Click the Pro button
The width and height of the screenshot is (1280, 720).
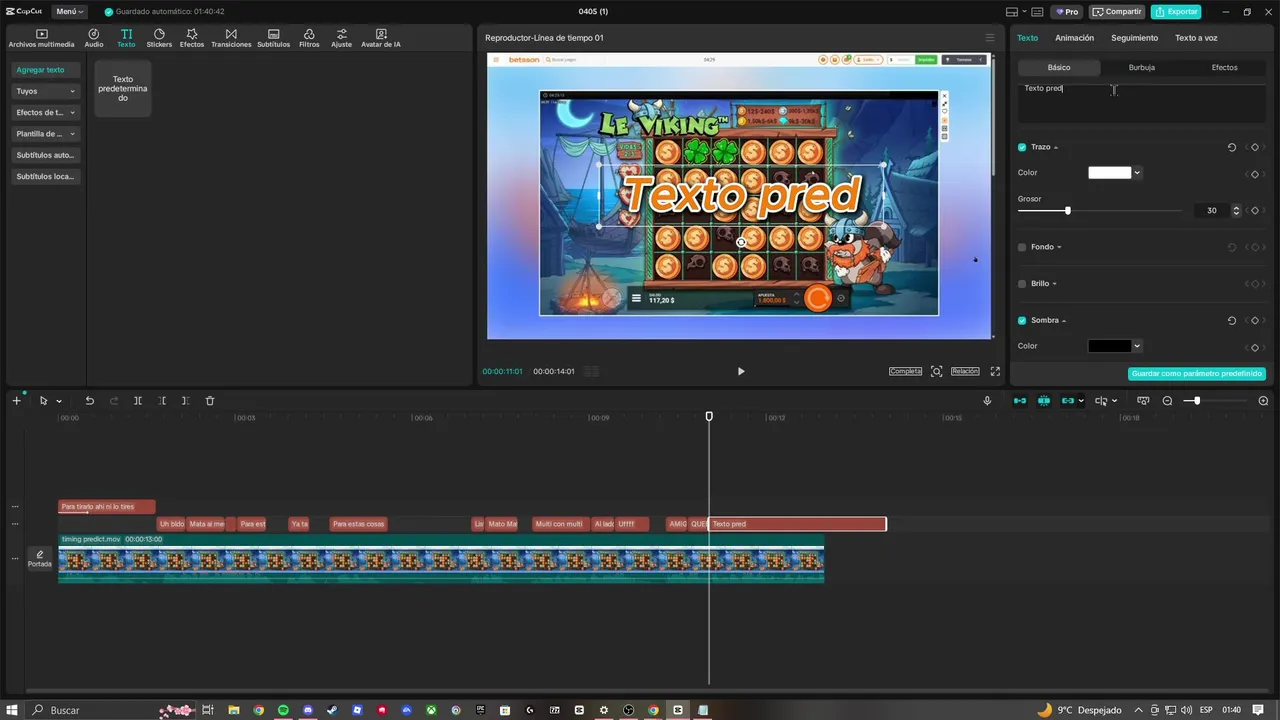[1066, 12]
